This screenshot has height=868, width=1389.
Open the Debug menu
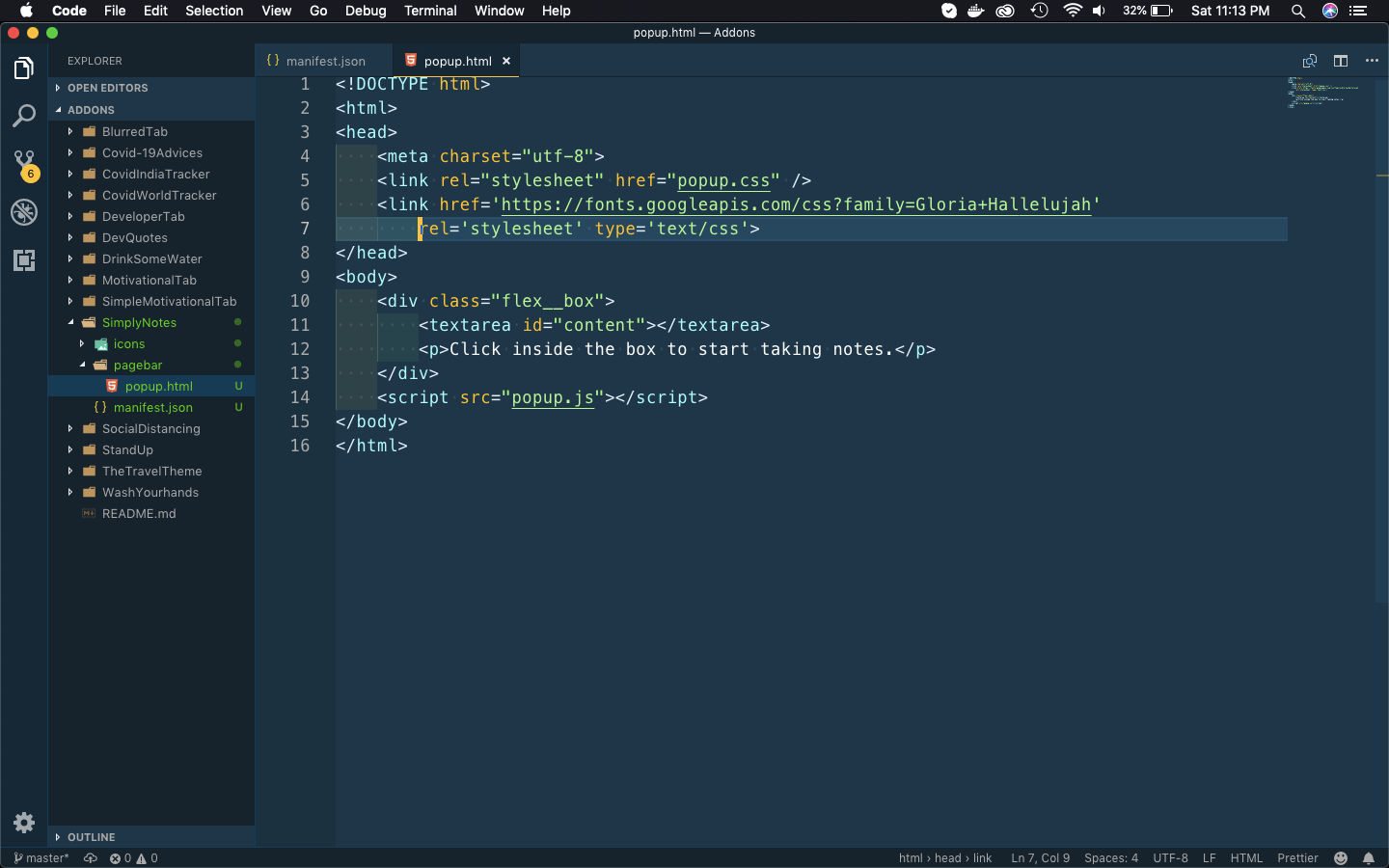(x=366, y=11)
